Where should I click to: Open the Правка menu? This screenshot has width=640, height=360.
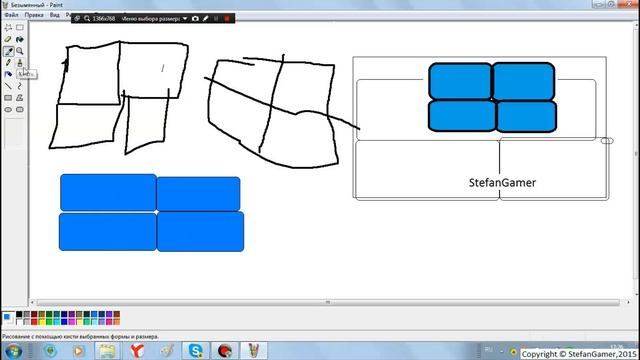pos(34,15)
